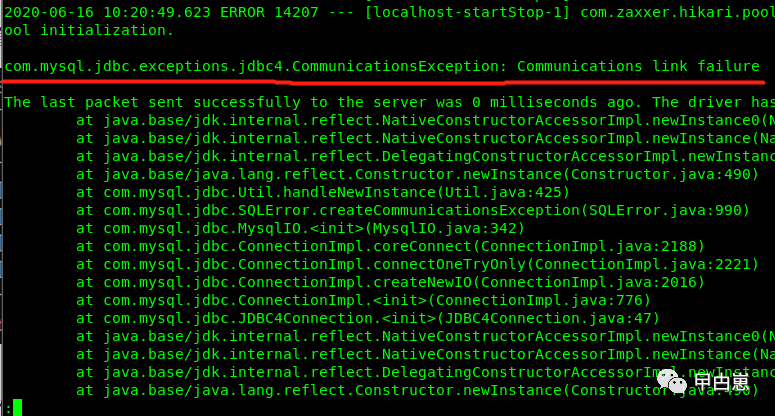Click the WeChat logo watermark icon

[x=672, y=381]
